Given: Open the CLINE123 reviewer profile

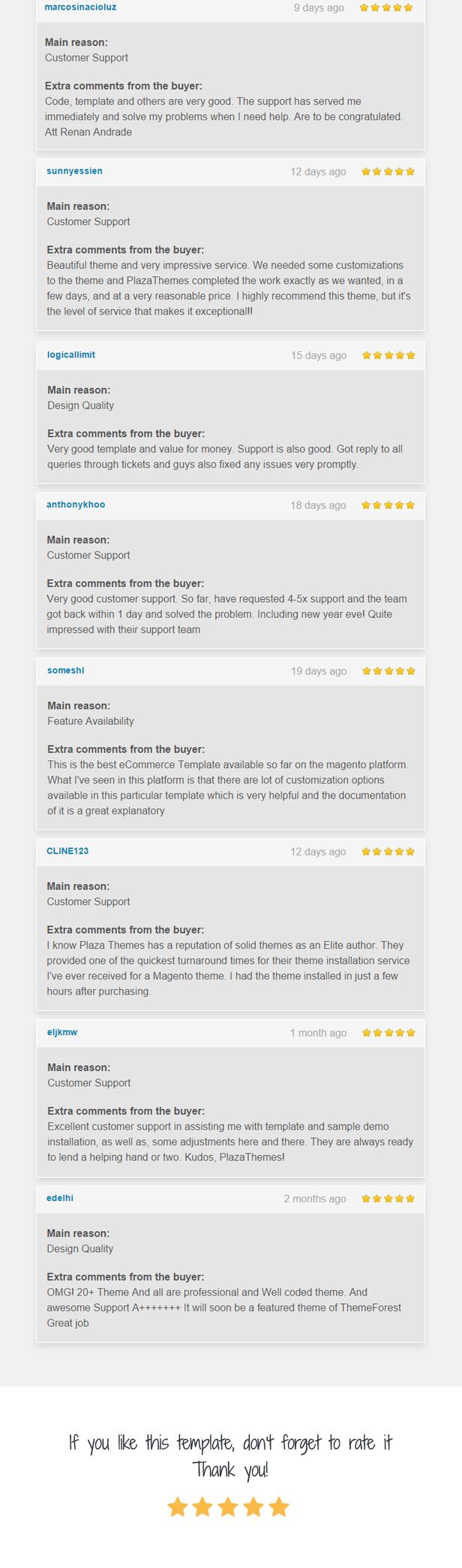Looking at the screenshot, I should pos(67,851).
